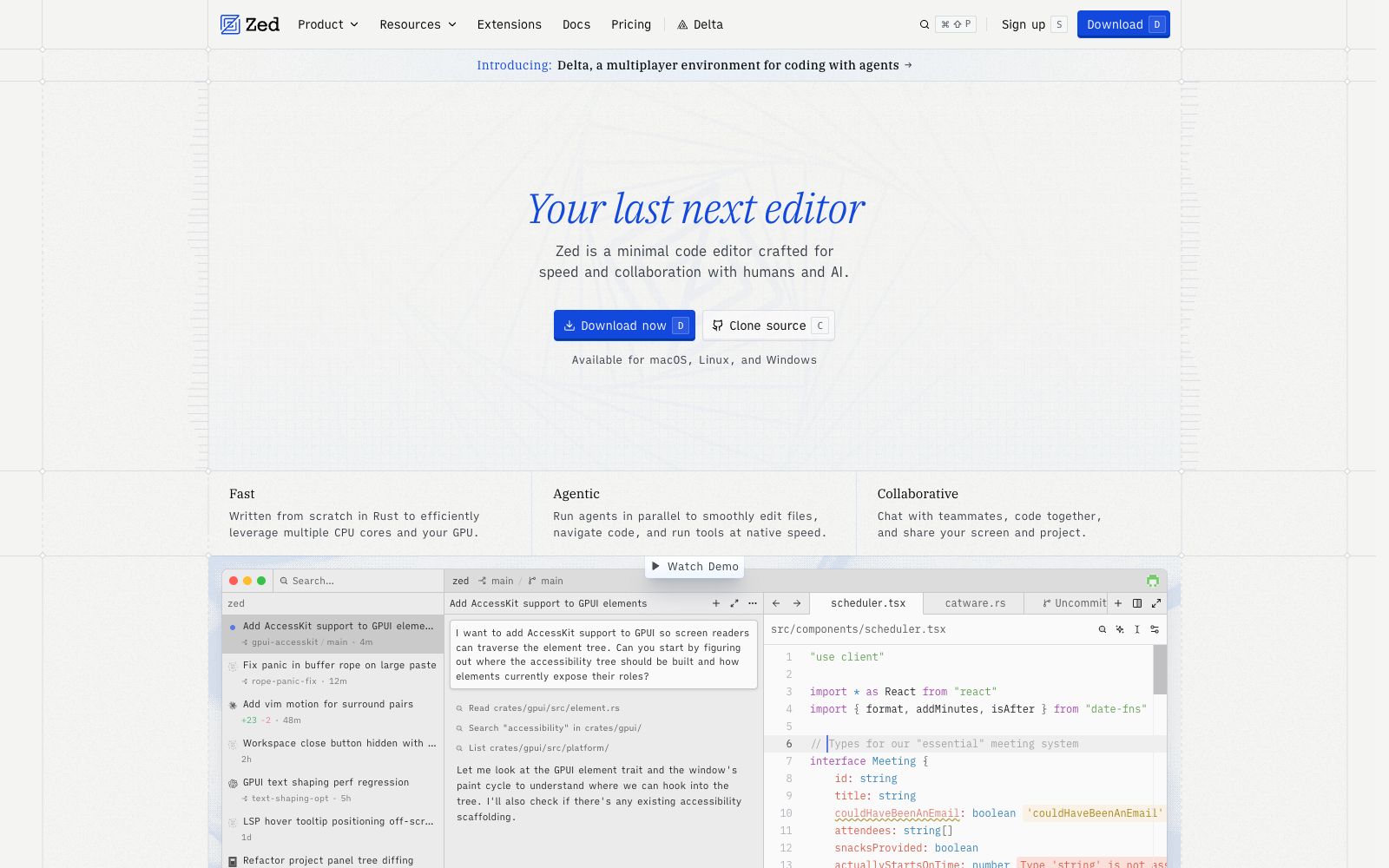The image size is (1389, 868).
Task: Click the Search "accessibility" in crates/gpui/ tool call
Action: [549, 728]
